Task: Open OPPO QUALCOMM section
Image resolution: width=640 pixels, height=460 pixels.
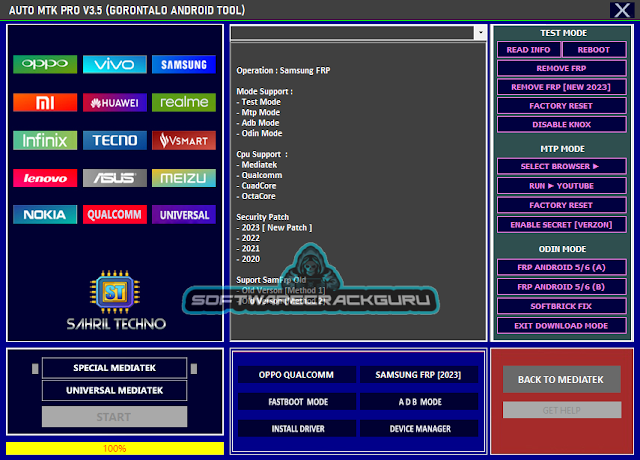Action: (x=297, y=375)
